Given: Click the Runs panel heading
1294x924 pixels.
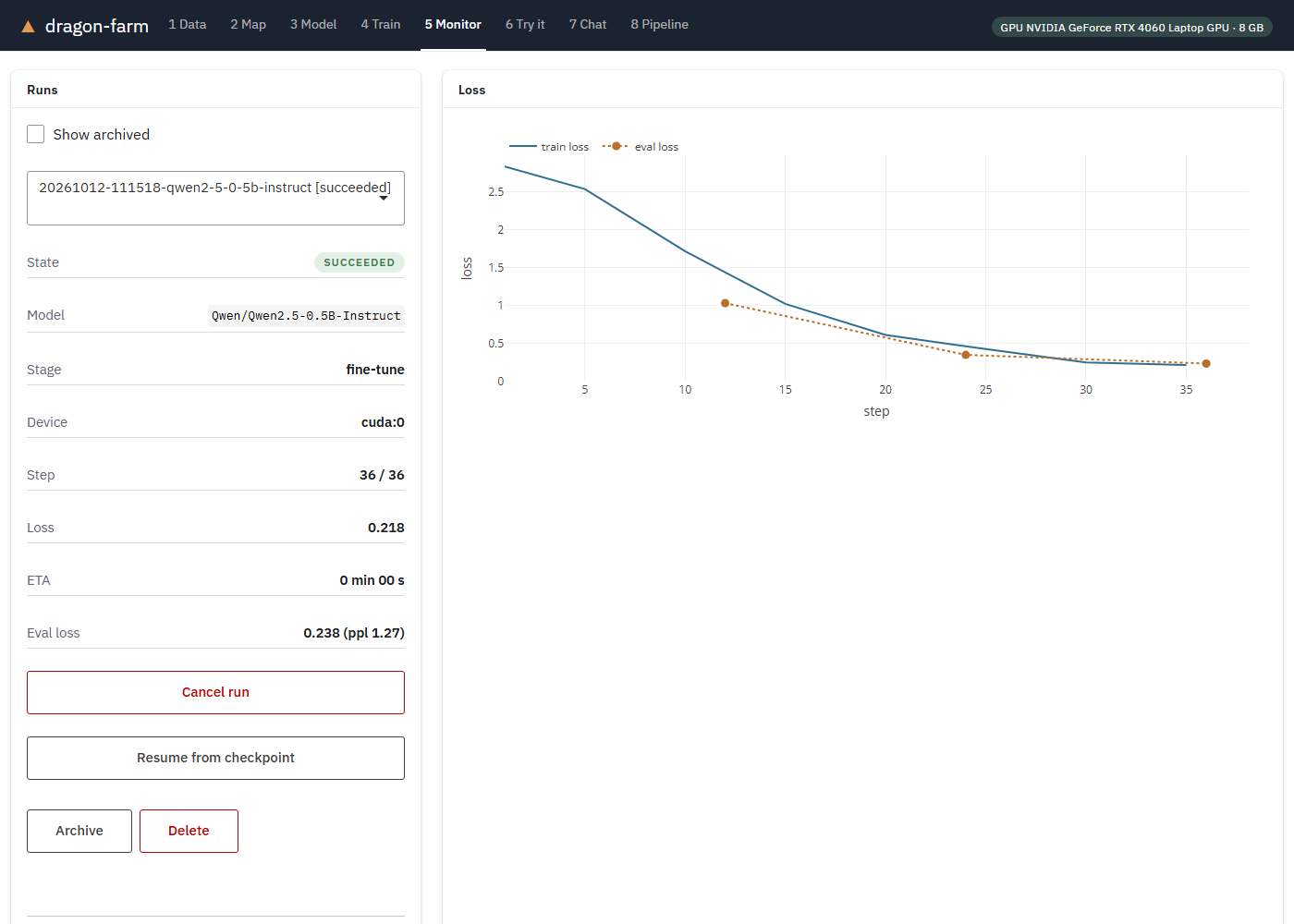Looking at the screenshot, I should point(43,90).
